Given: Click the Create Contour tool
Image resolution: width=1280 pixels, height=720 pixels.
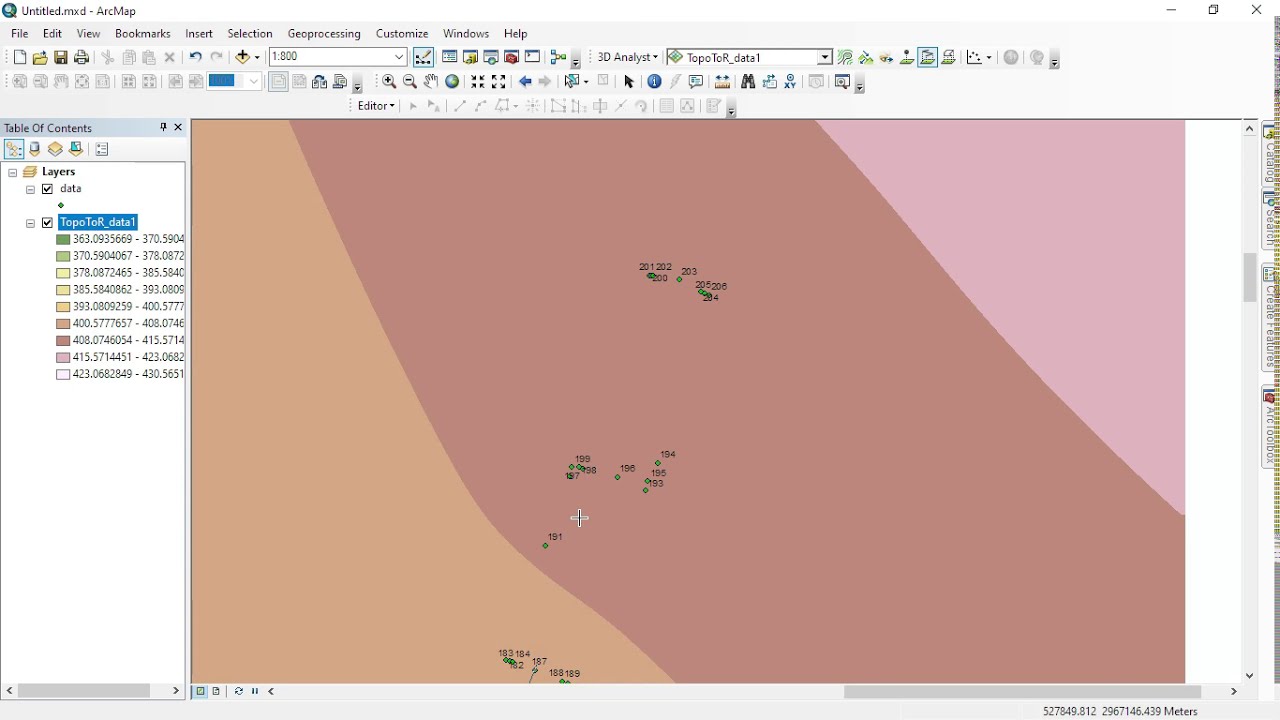Looking at the screenshot, I should [845, 57].
